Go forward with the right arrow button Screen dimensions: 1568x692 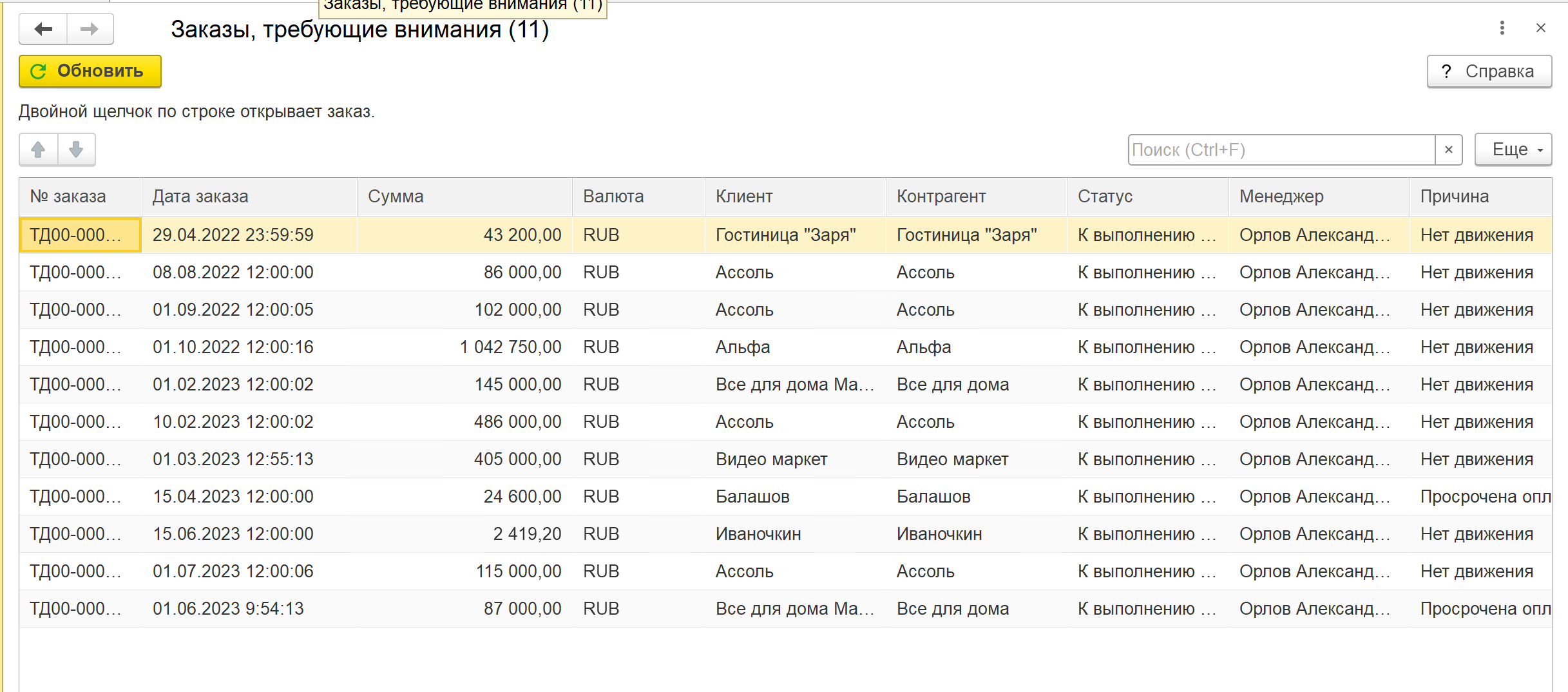[x=90, y=29]
